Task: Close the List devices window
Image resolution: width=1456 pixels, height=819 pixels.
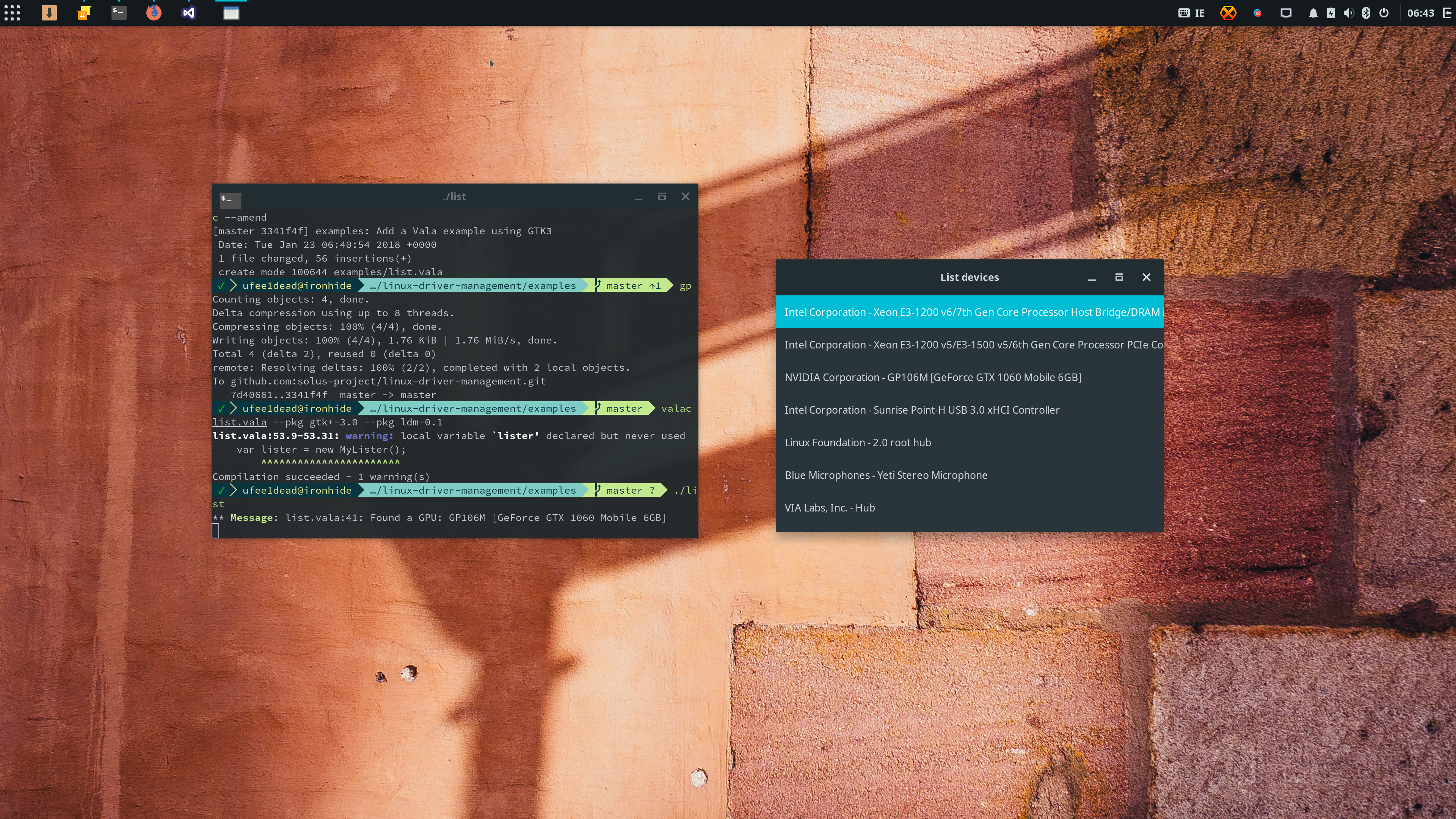Action: click(1146, 278)
